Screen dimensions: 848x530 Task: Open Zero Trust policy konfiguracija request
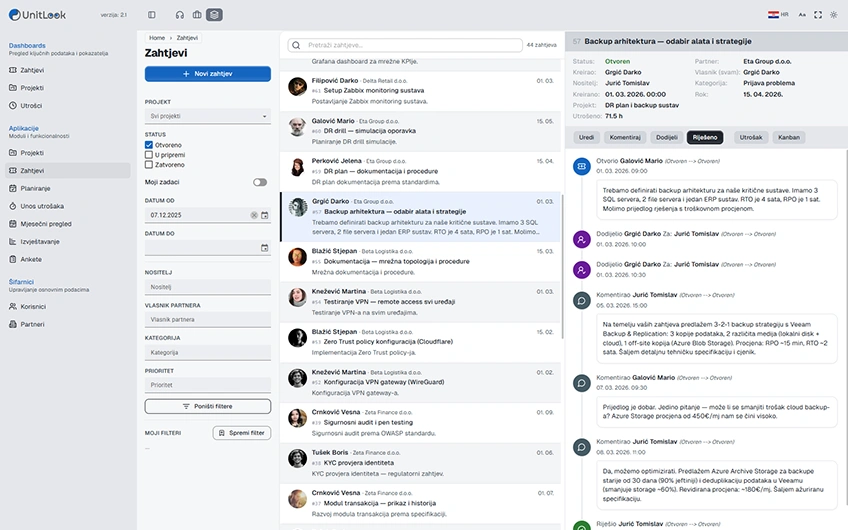pyautogui.click(x=420, y=342)
